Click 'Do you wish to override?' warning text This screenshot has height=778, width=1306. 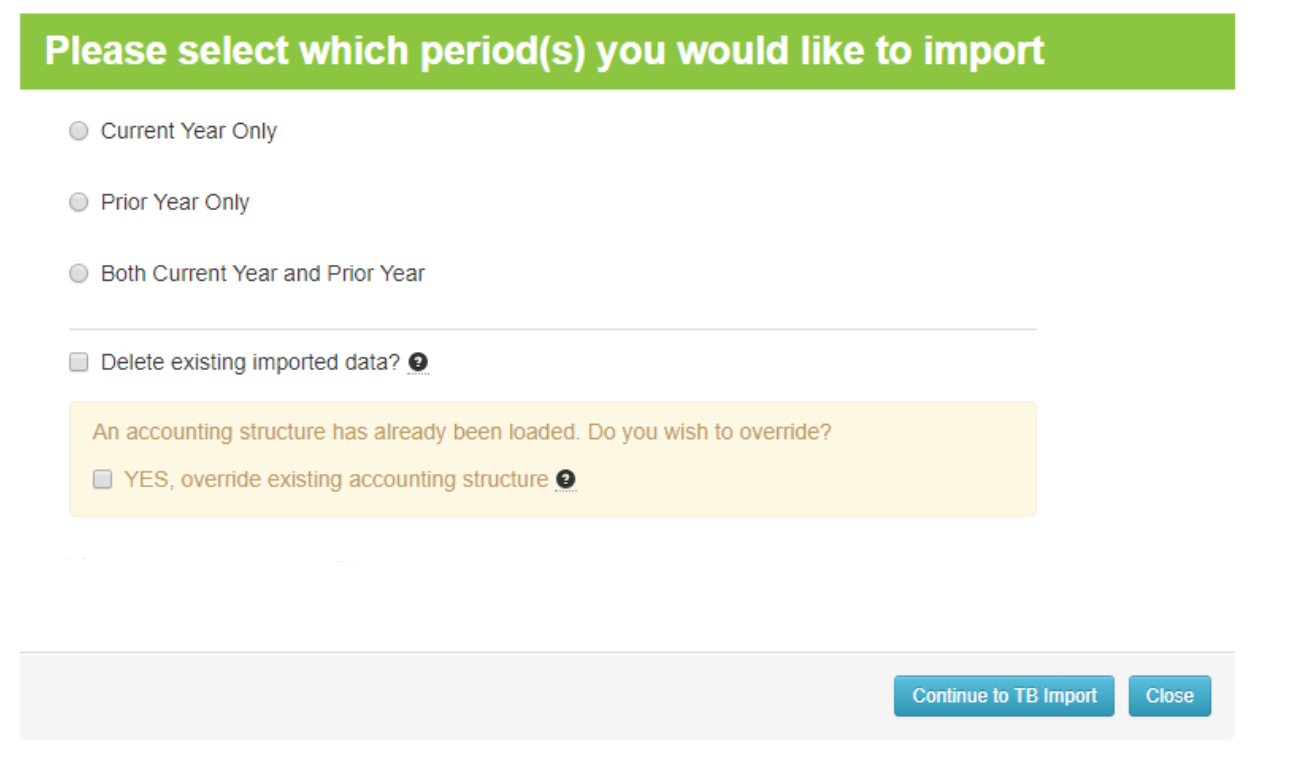[x=710, y=433]
